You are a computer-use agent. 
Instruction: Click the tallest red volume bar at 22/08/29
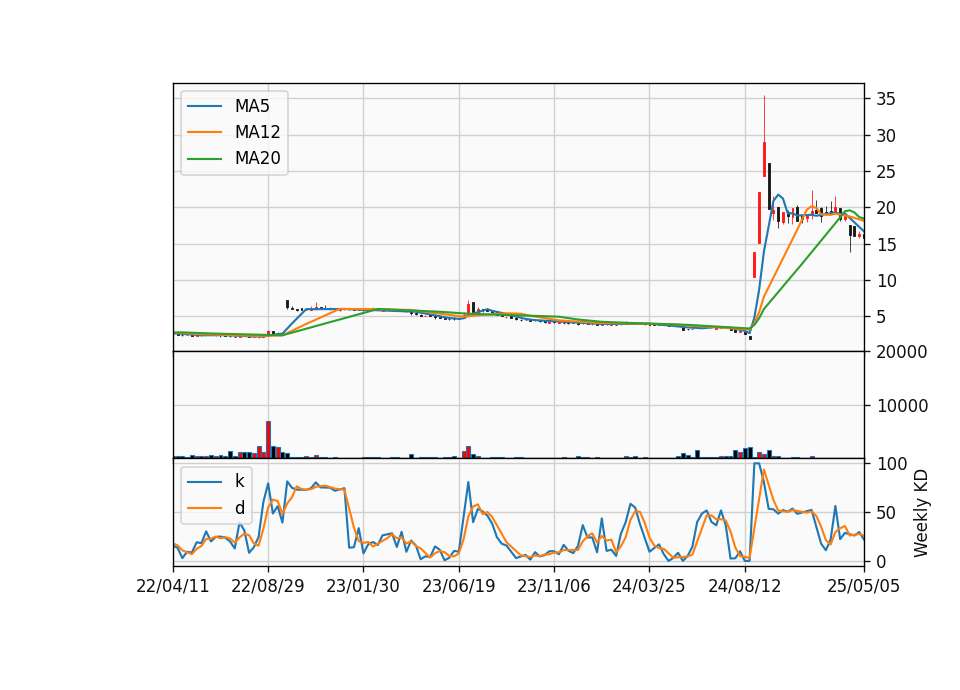point(268,440)
